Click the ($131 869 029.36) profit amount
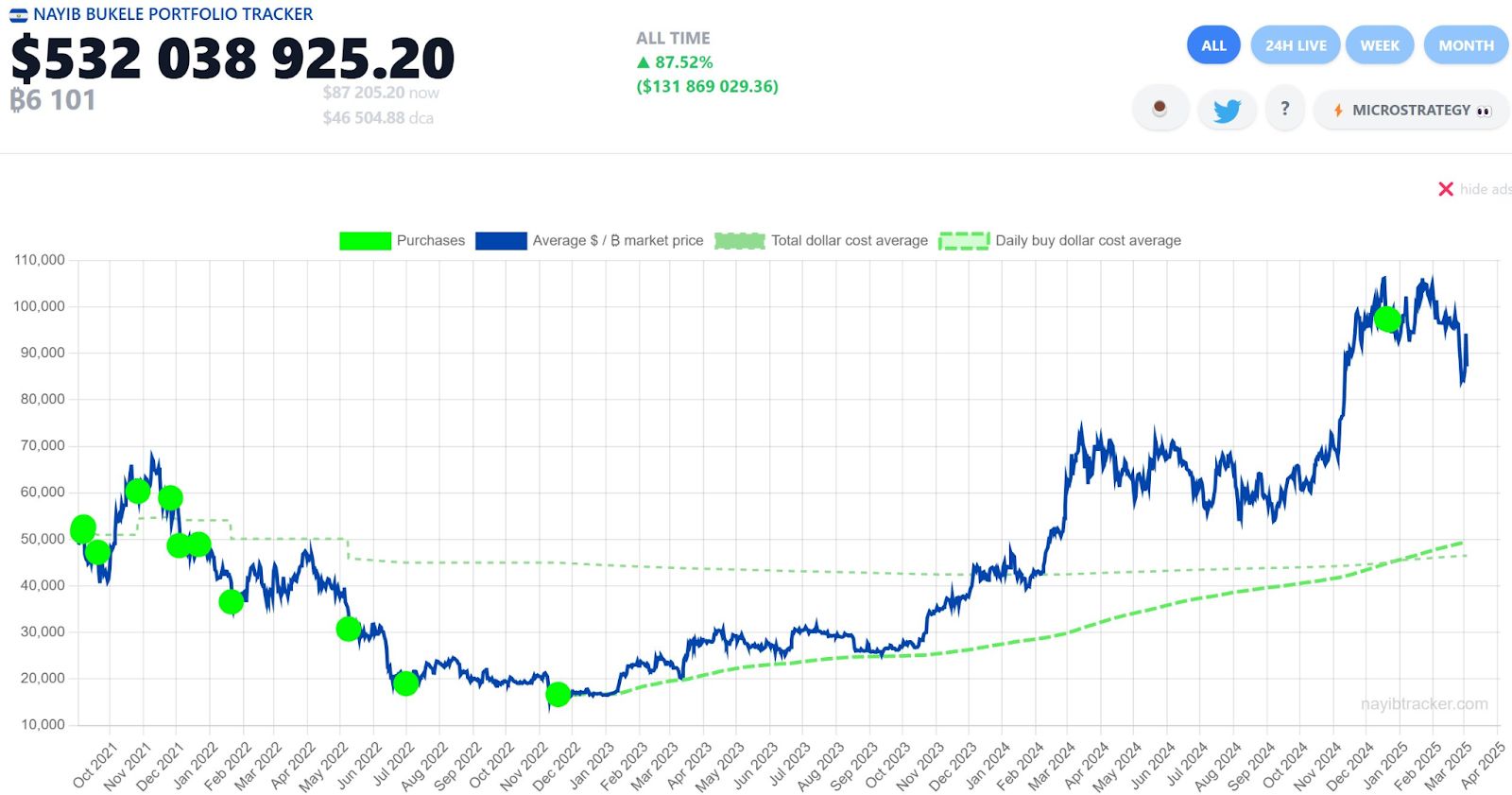This screenshot has height=795, width=1512. [707, 86]
